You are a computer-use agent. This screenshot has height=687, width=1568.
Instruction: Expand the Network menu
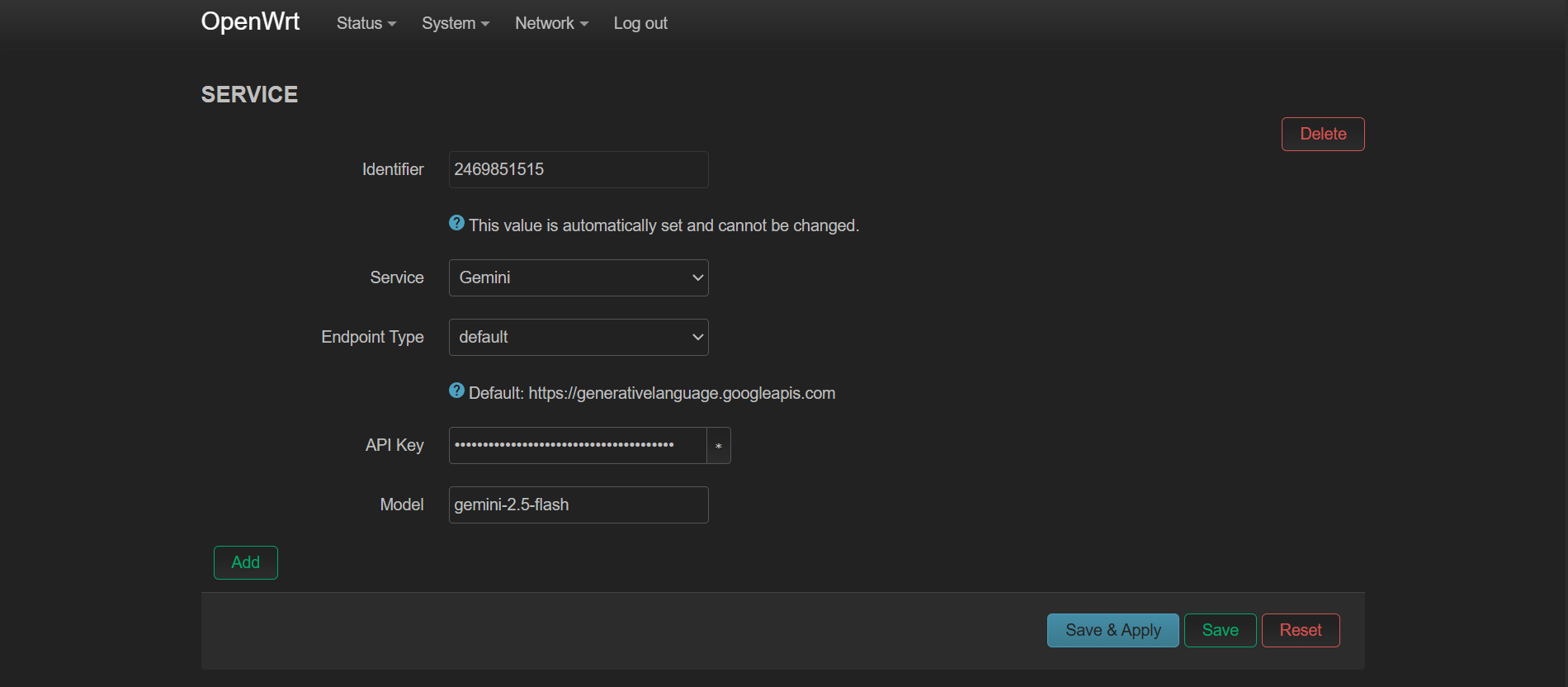(x=550, y=24)
